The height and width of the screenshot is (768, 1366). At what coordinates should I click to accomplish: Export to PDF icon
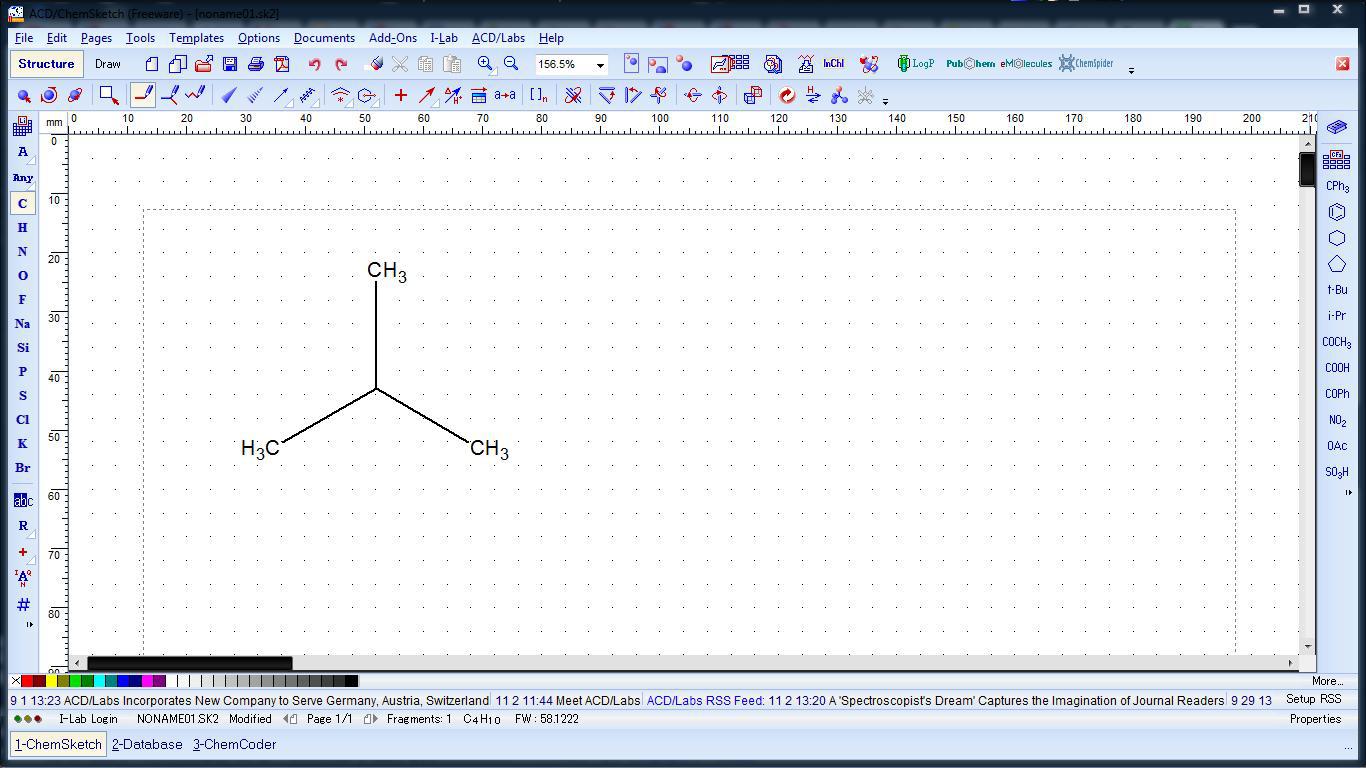tap(282, 64)
